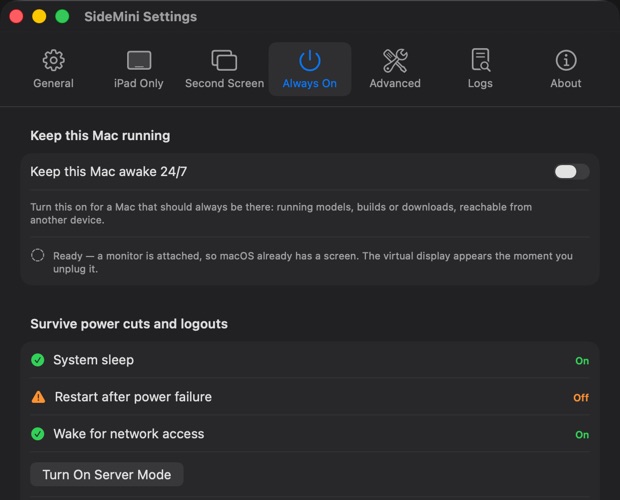Click the System sleep row label

point(94,360)
